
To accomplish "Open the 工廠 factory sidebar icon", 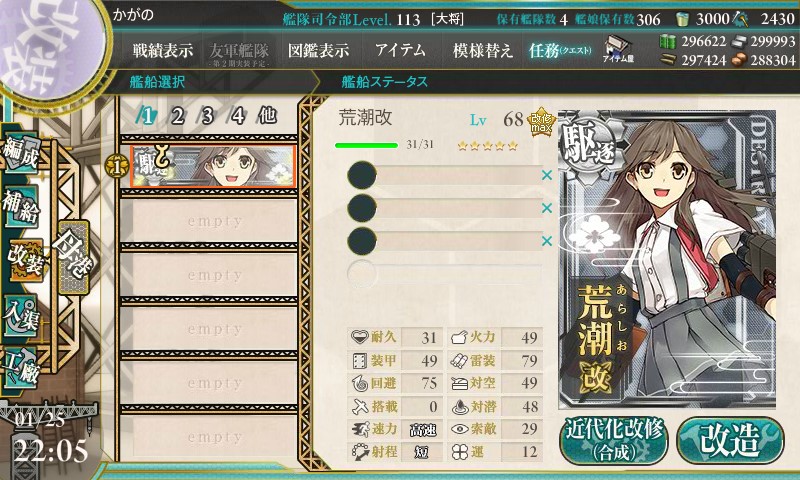I will click(x=20, y=367).
